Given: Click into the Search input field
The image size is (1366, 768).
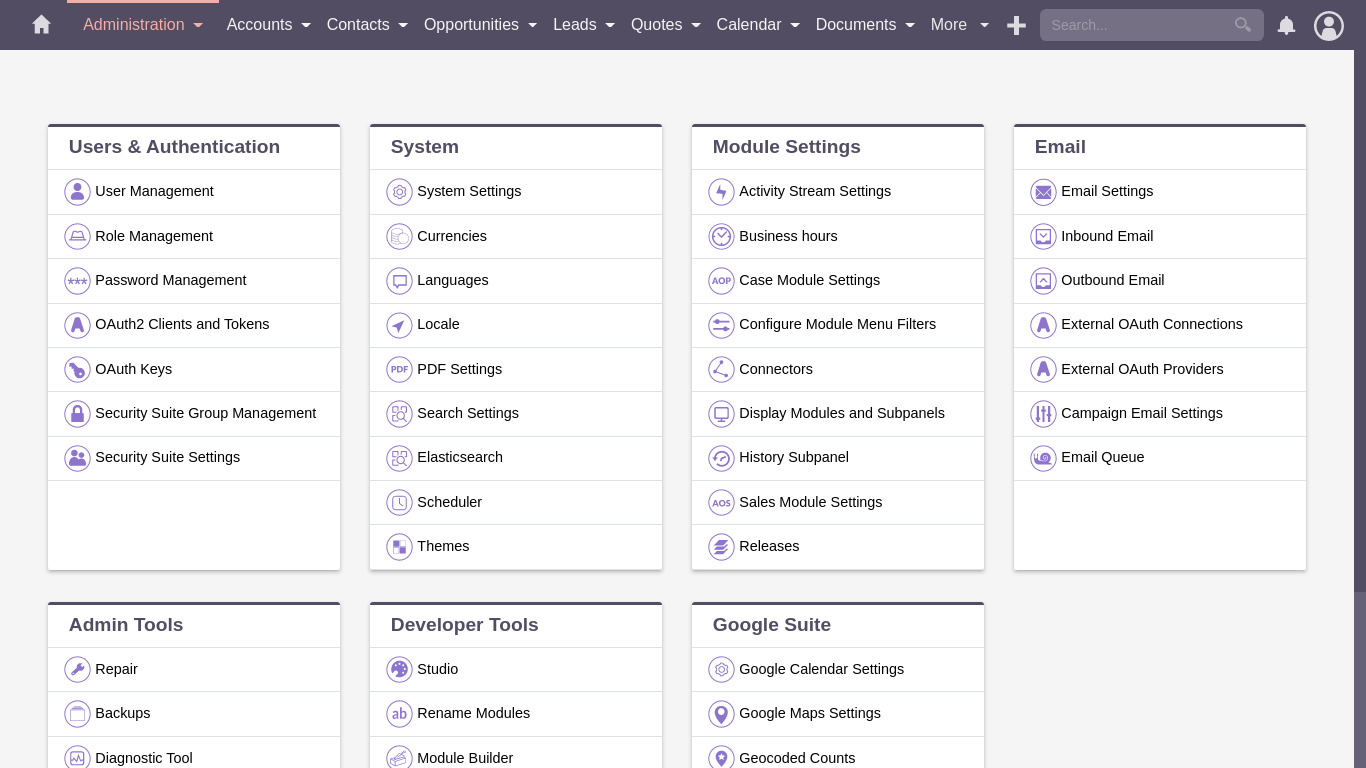Looking at the screenshot, I should click(1138, 25).
